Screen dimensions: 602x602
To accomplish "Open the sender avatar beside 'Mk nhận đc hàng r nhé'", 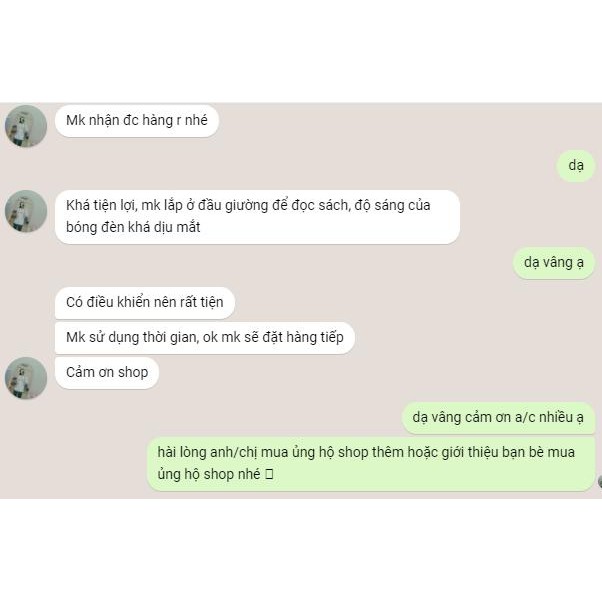I will point(26,126).
